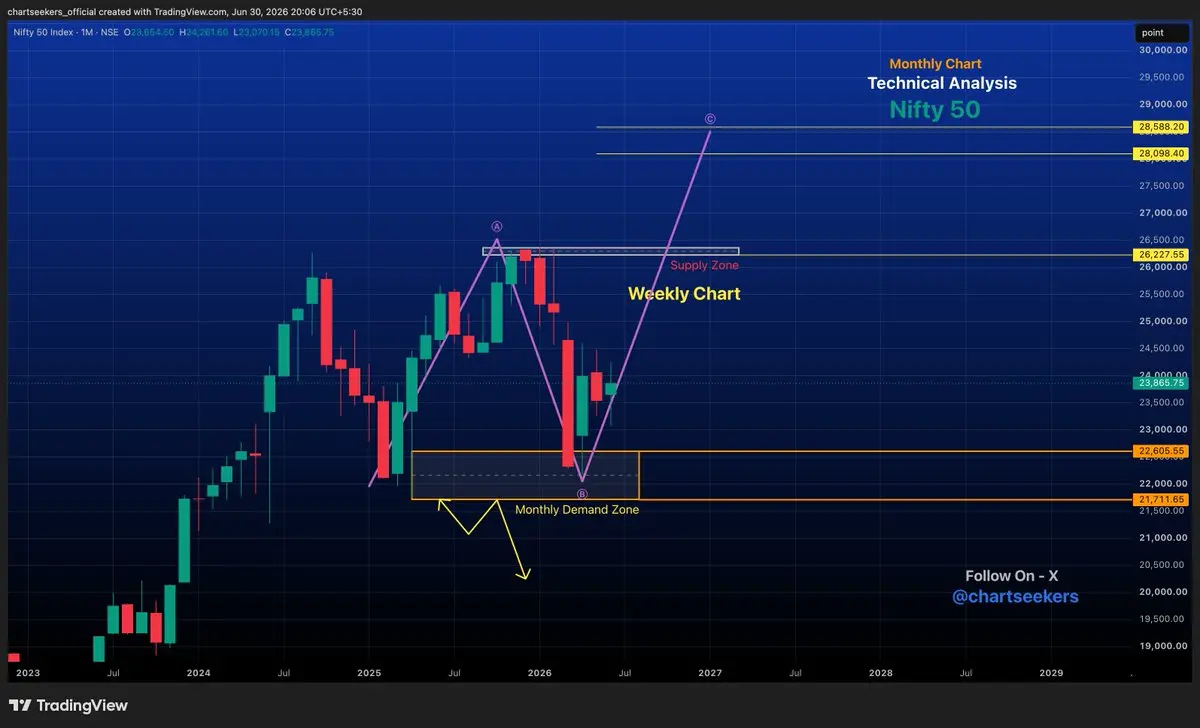Click the 23,000.00 price axis tick

click(1161, 429)
